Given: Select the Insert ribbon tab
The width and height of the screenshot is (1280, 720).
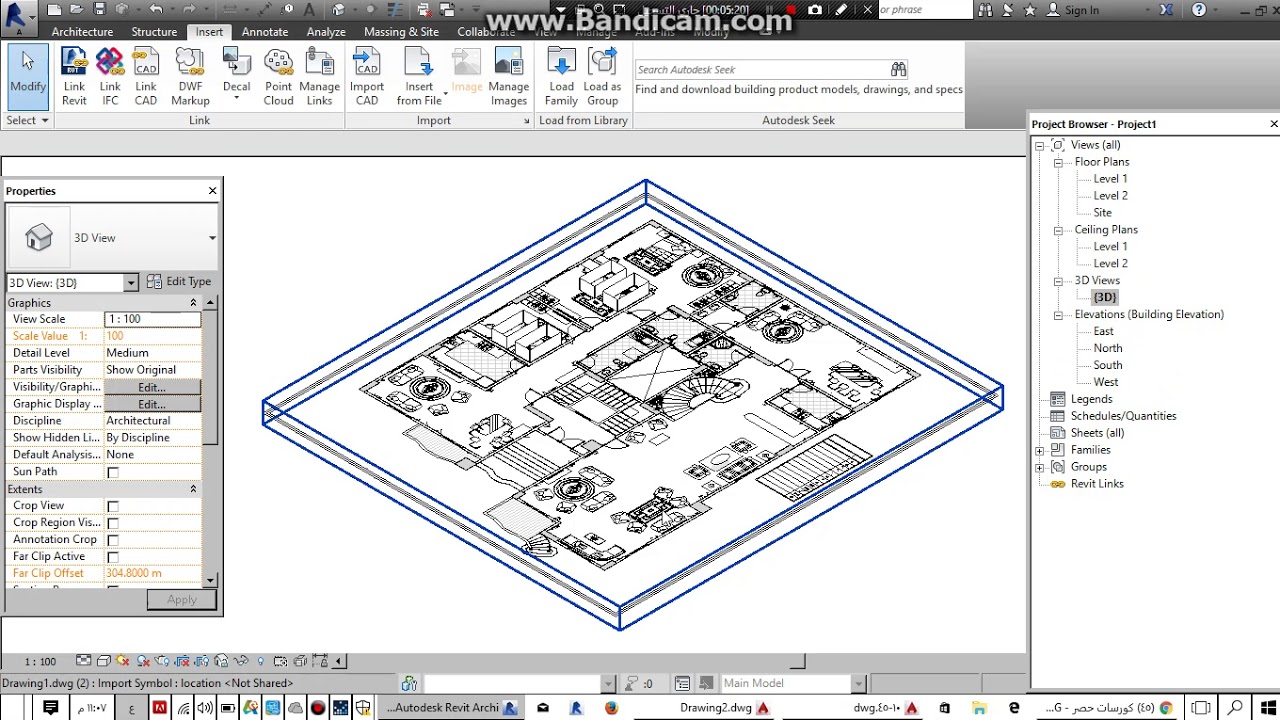Looking at the screenshot, I should [x=209, y=32].
